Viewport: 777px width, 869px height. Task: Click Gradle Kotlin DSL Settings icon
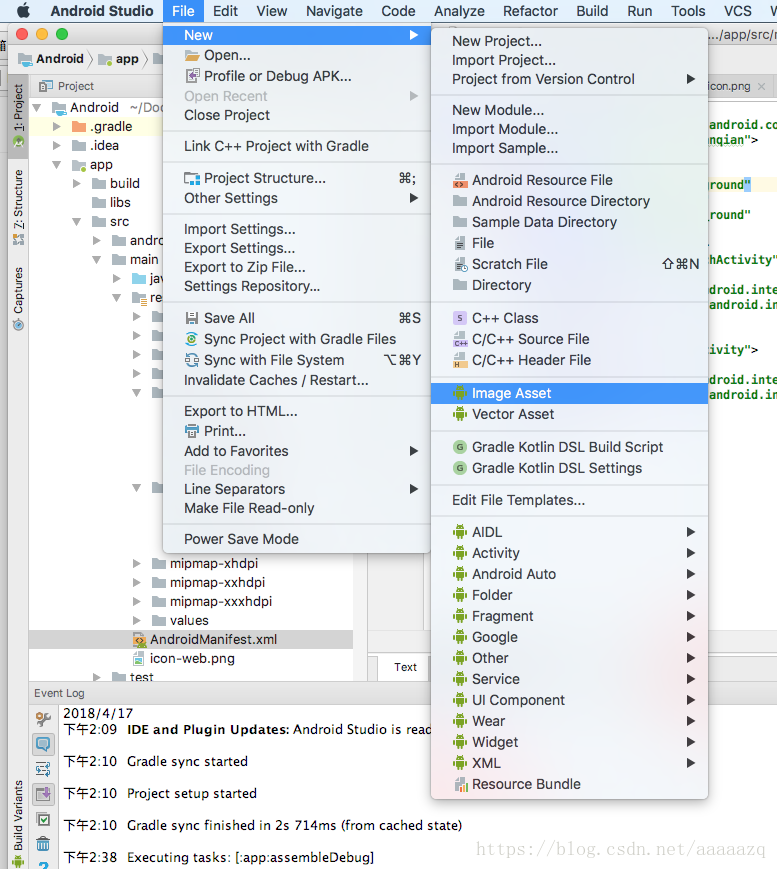pos(460,468)
